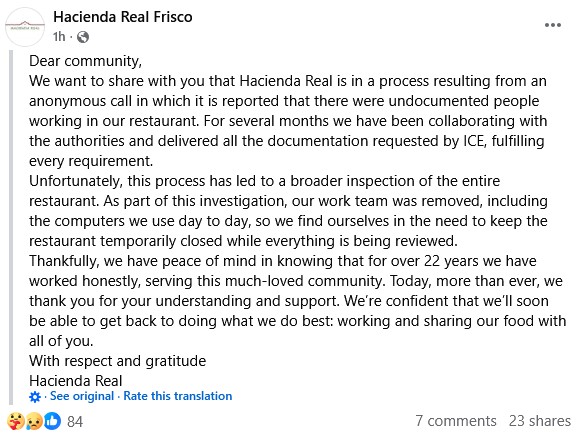Click the paragraph about 22 years
The width and height of the screenshot is (581, 436).
tap(298, 301)
